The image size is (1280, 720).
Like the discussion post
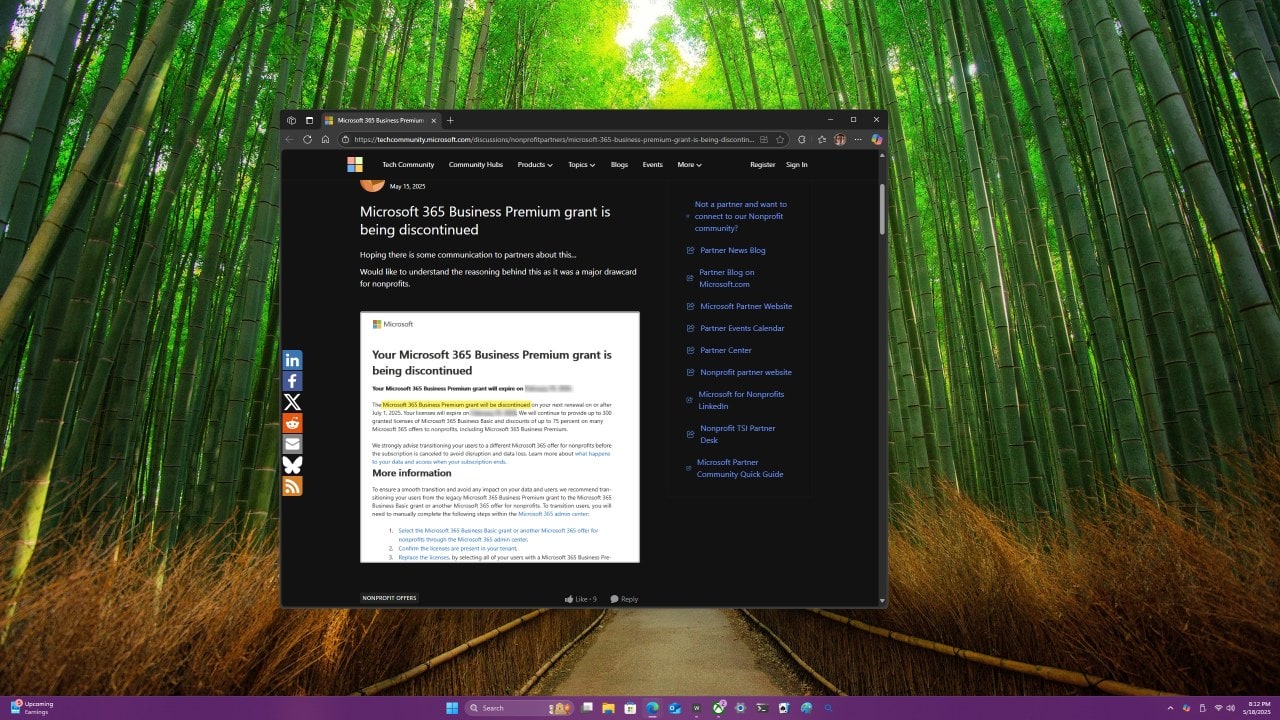coord(578,598)
